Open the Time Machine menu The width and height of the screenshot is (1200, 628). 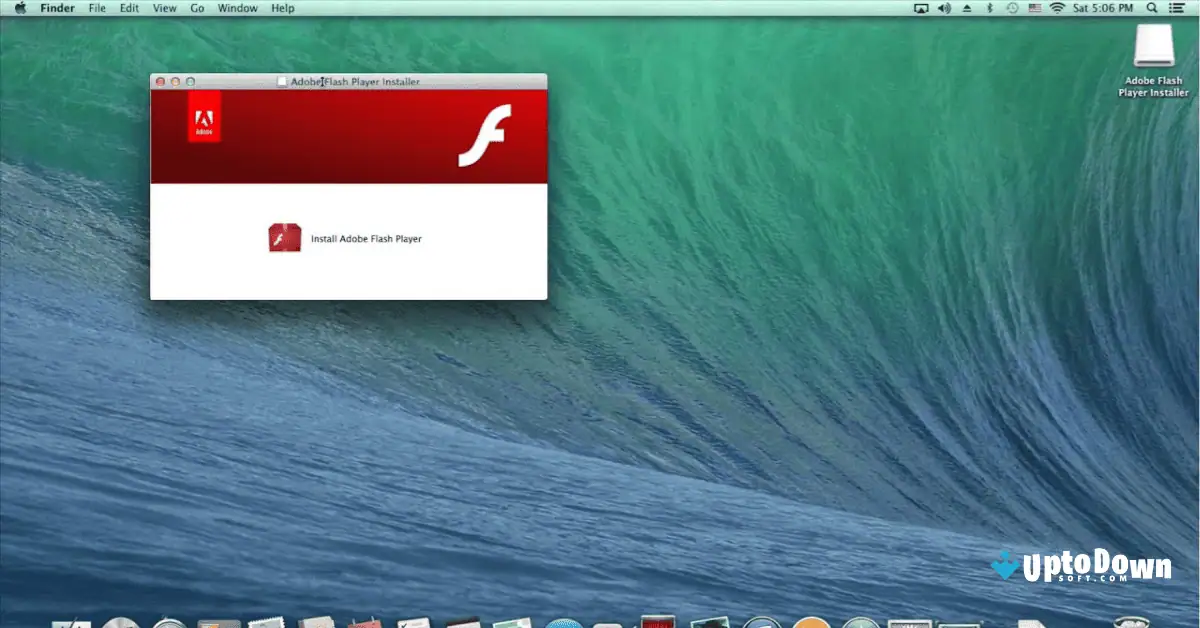(x=1013, y=8)
